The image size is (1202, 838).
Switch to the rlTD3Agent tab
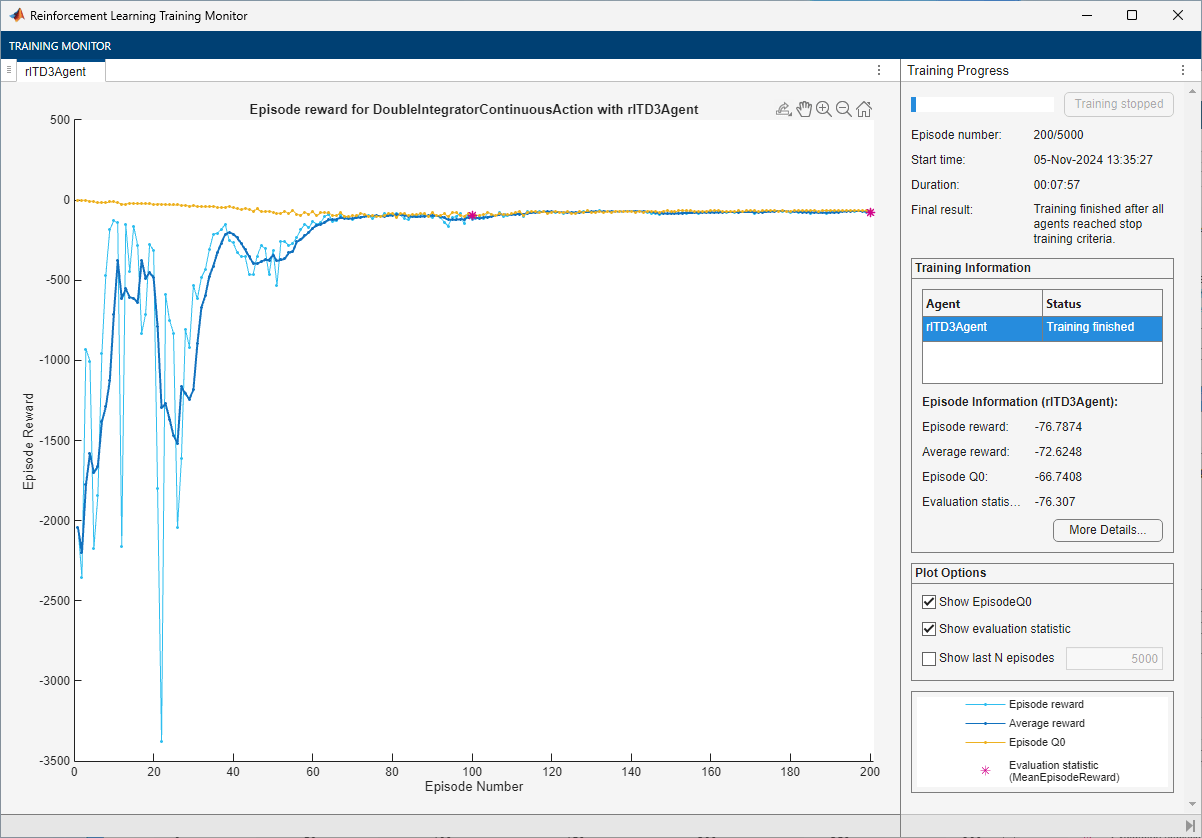point(56,71)
